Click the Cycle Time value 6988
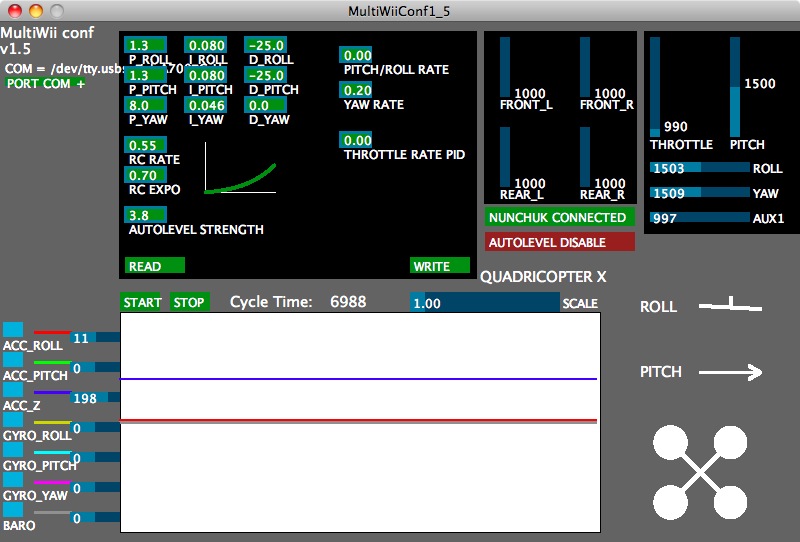Screen dimensions: 800x542 [x=348, y=302]
